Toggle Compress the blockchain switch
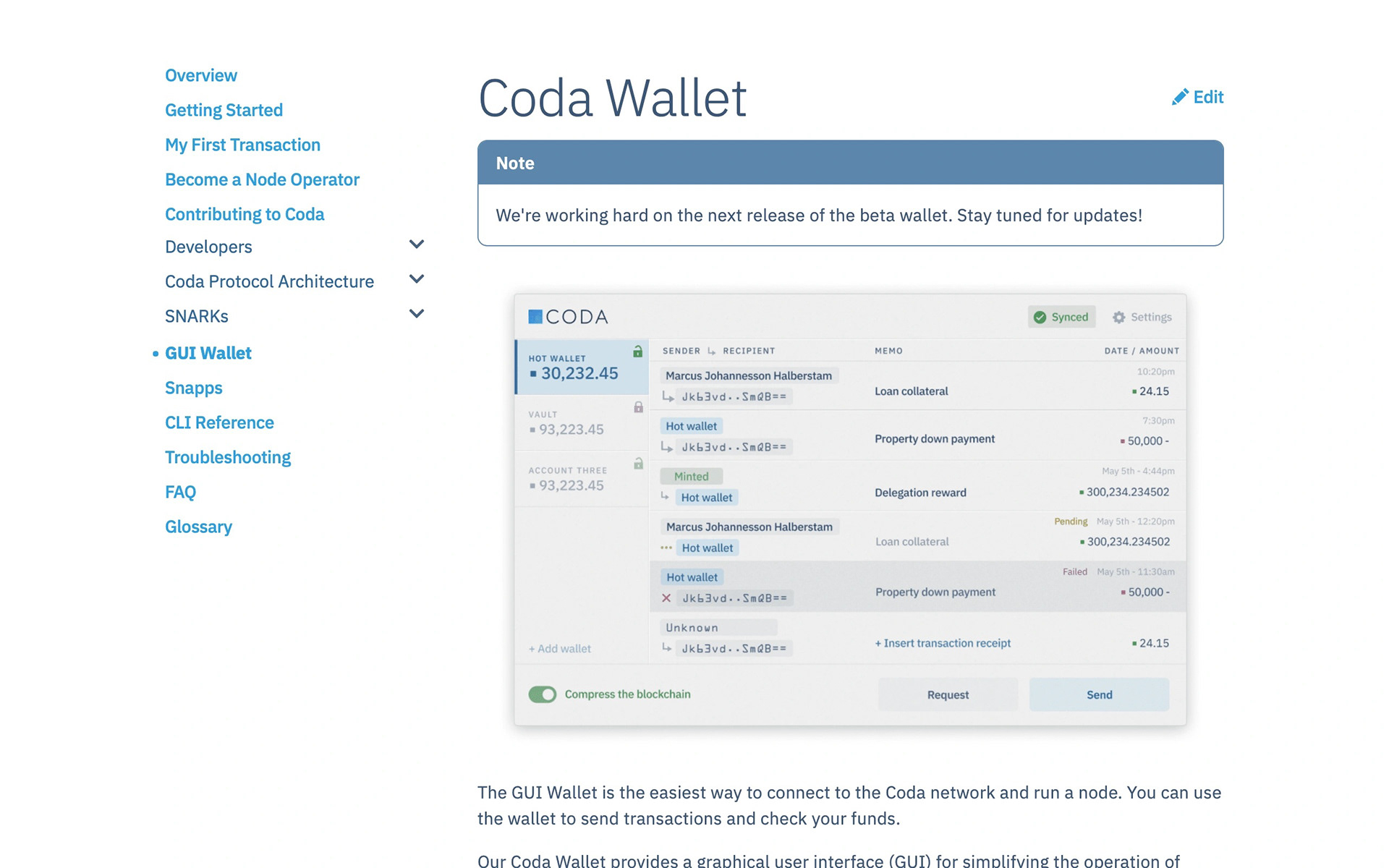1389x868 pixels. [x=543, y=694]
